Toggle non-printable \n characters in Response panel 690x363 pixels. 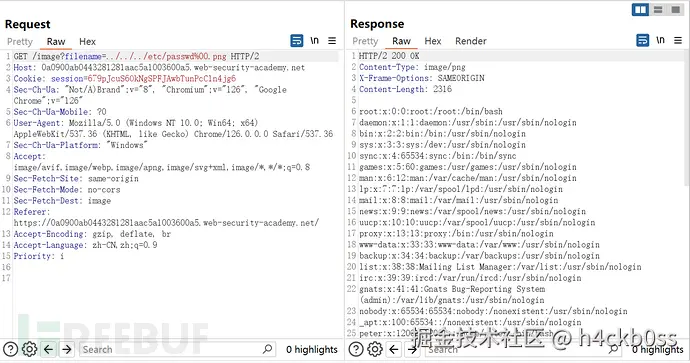click(x=660, y=40)
